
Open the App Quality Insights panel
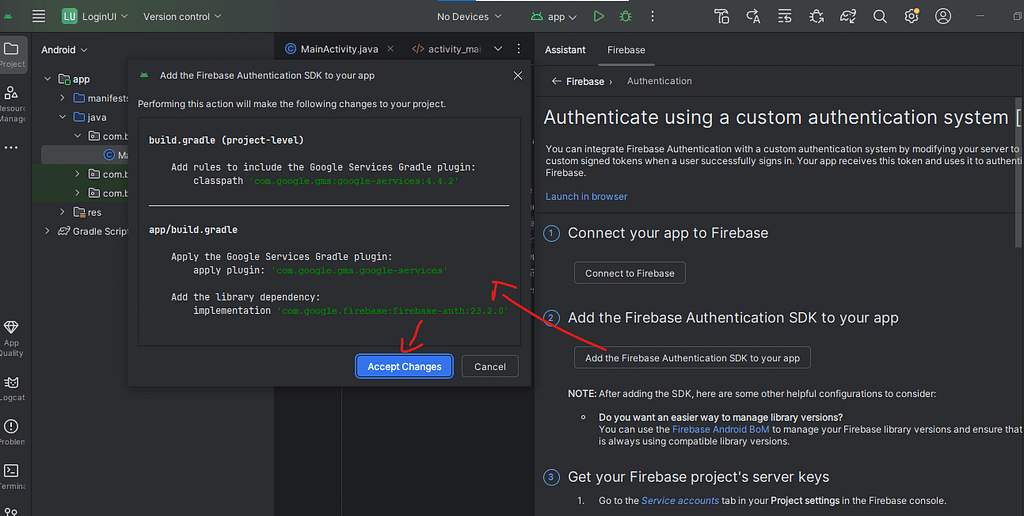tap(12, 338)
